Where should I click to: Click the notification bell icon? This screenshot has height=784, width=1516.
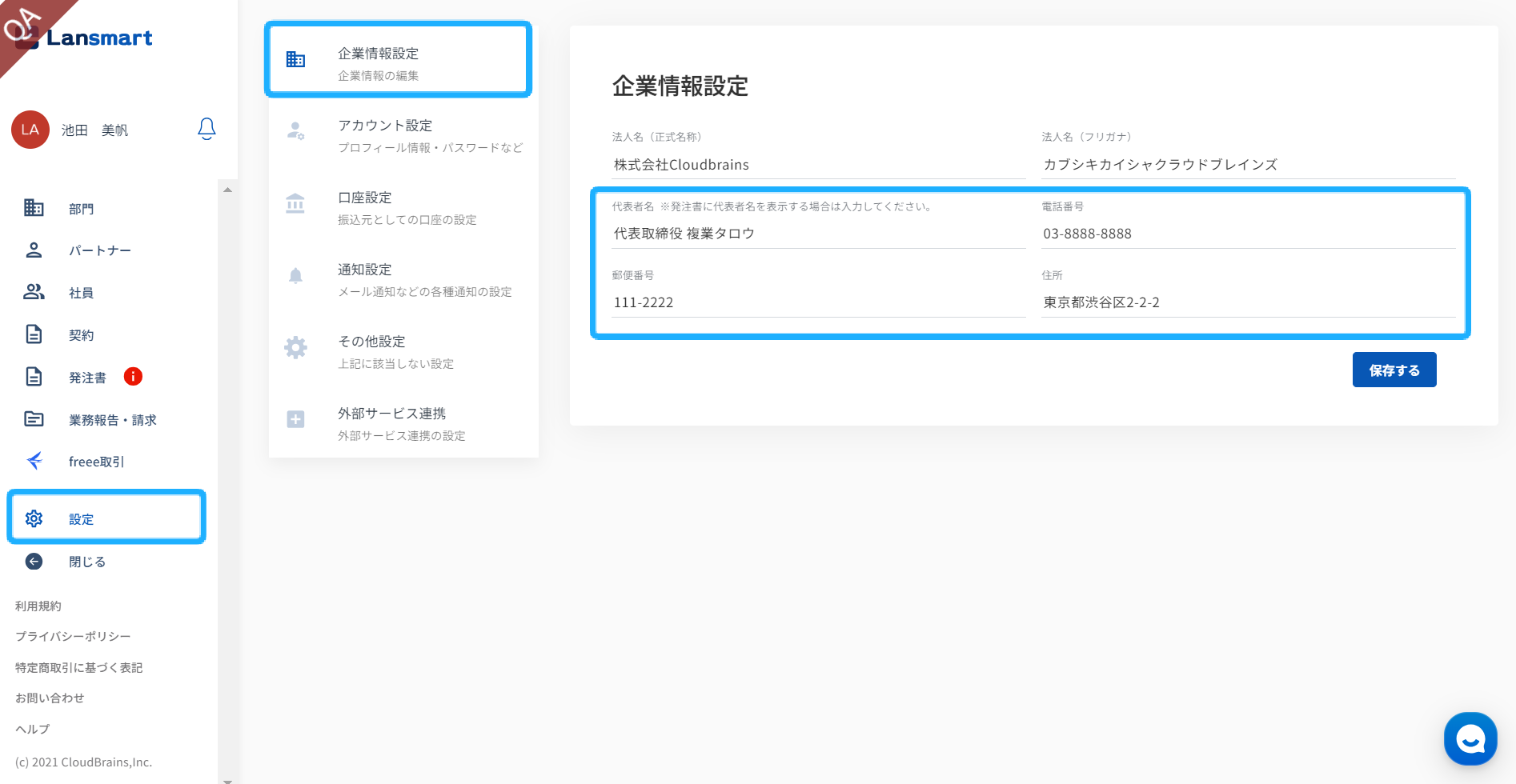[x=207, y=129]
